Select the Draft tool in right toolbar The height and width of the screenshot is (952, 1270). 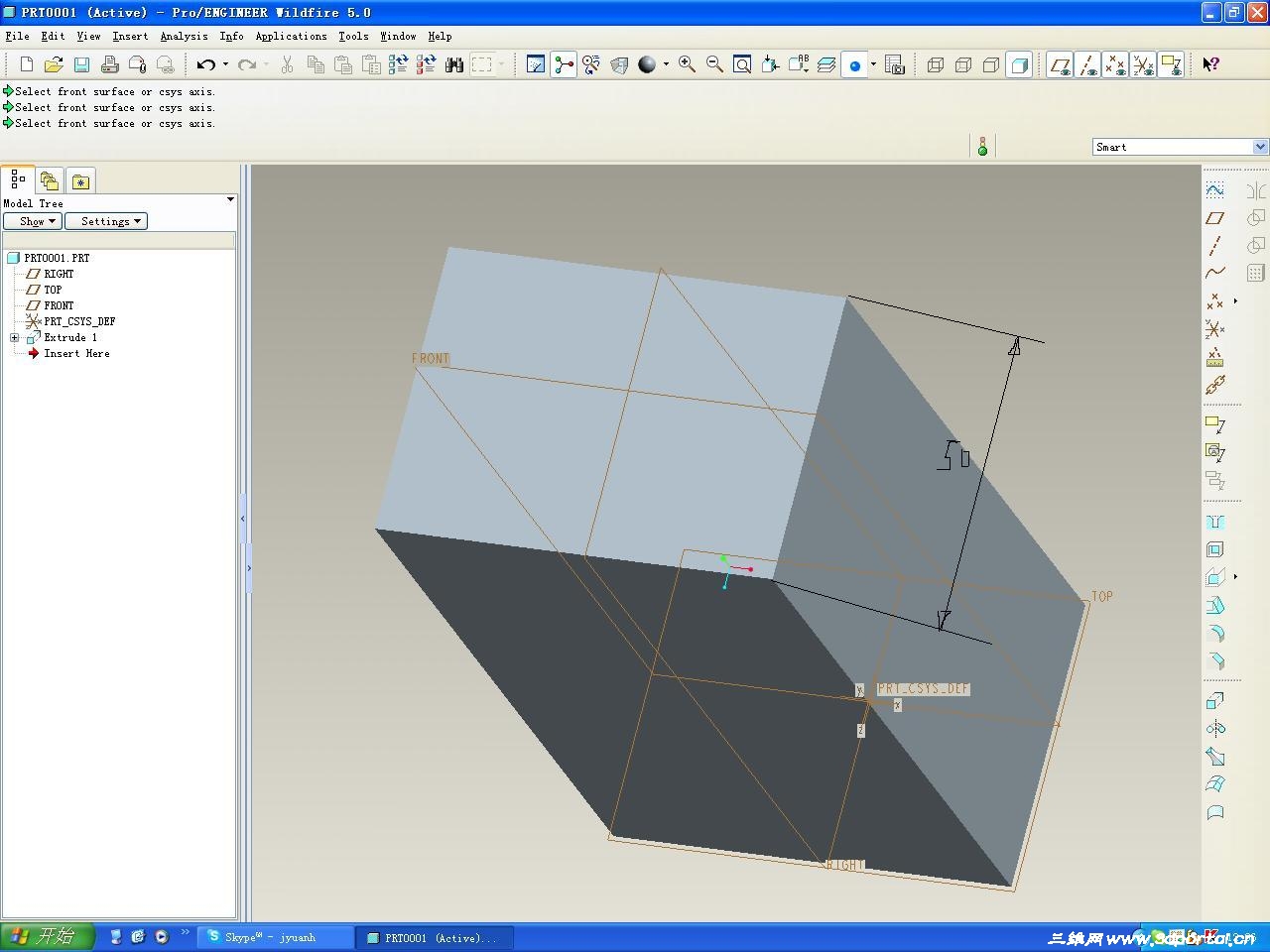1214,606
